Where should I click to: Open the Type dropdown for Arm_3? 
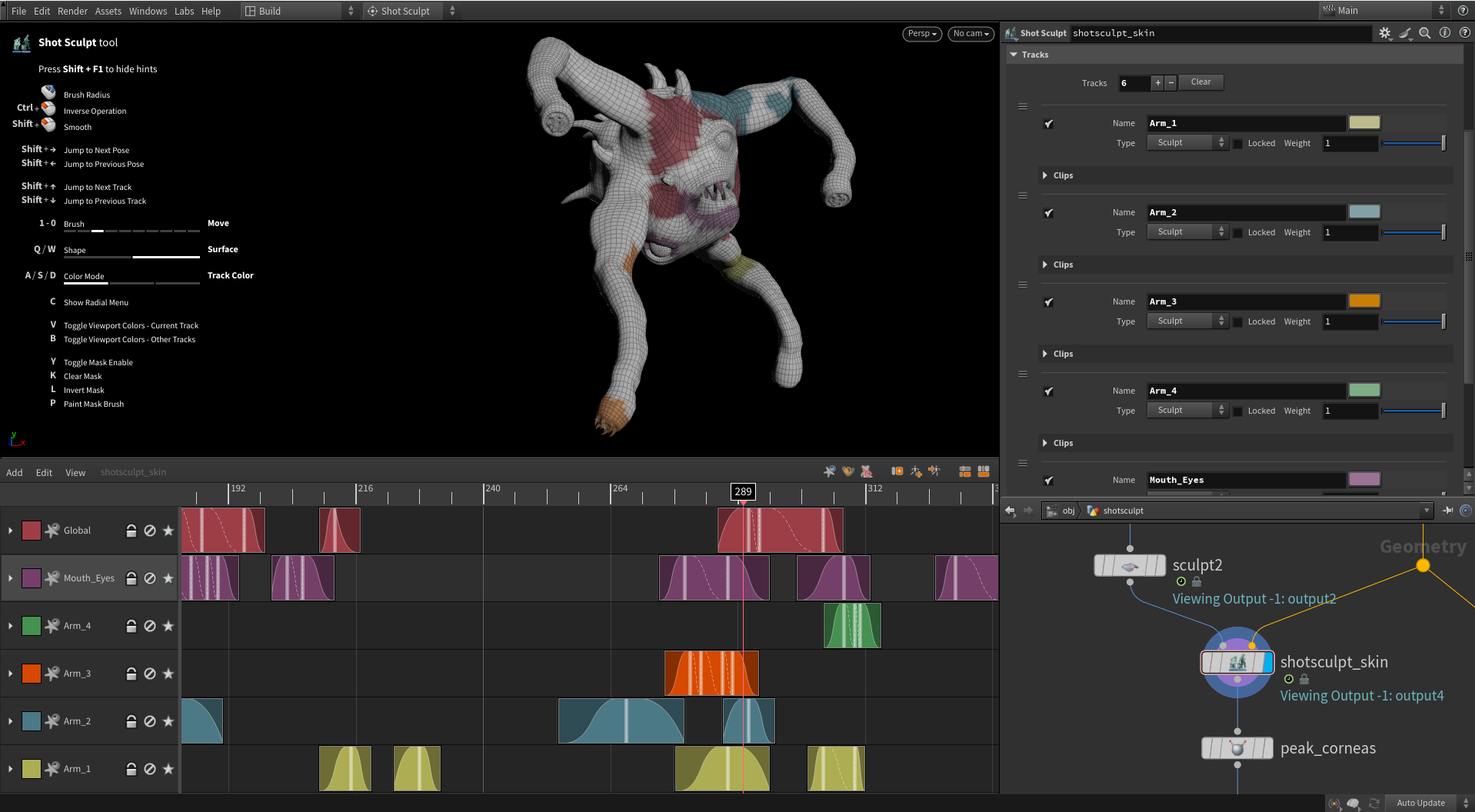1187,321
